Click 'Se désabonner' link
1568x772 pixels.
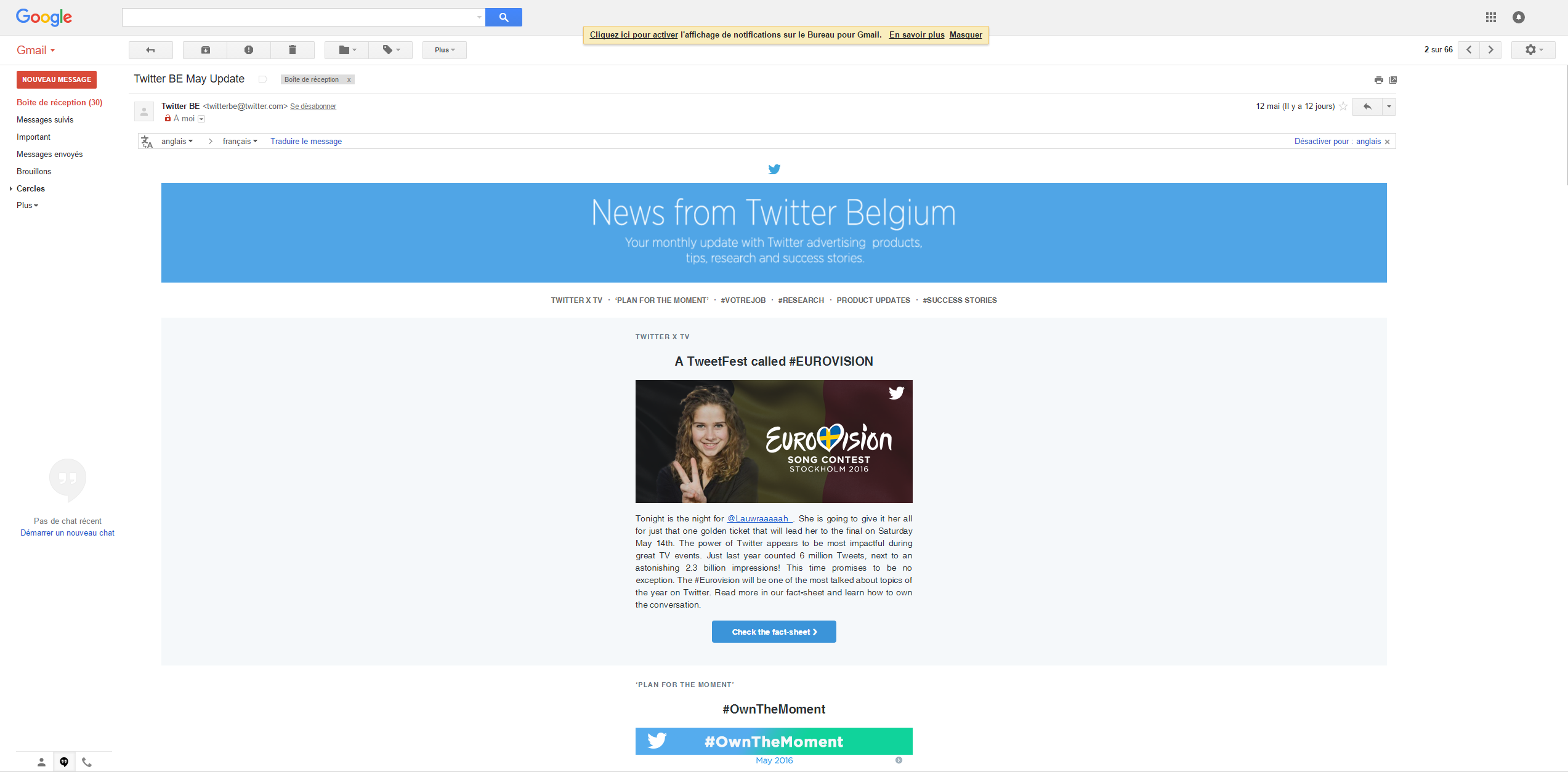pos(313,107)
